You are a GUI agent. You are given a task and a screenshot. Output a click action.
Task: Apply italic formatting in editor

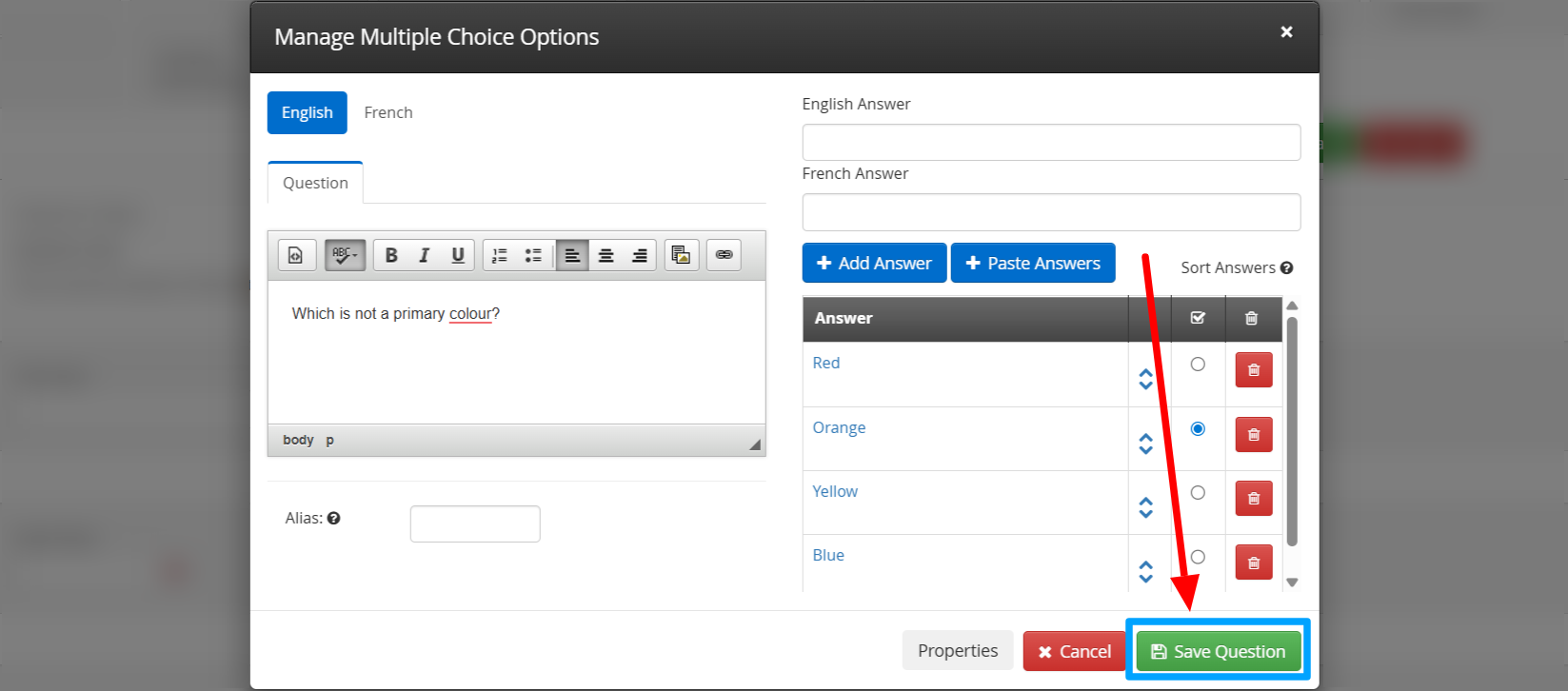click(x=425, y=255)
